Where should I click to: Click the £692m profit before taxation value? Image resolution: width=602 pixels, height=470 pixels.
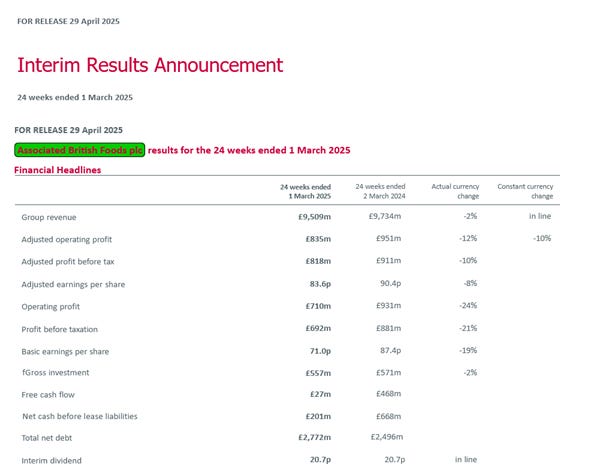(x=318, y=328)
